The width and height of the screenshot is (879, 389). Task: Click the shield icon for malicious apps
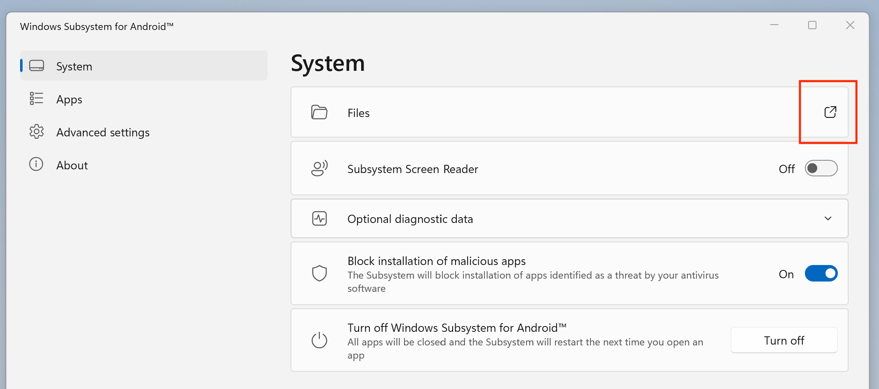click(x=319, y=274)
